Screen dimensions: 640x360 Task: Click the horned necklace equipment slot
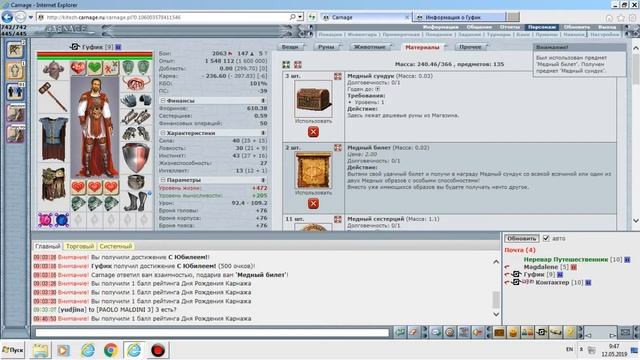point(136,84)
